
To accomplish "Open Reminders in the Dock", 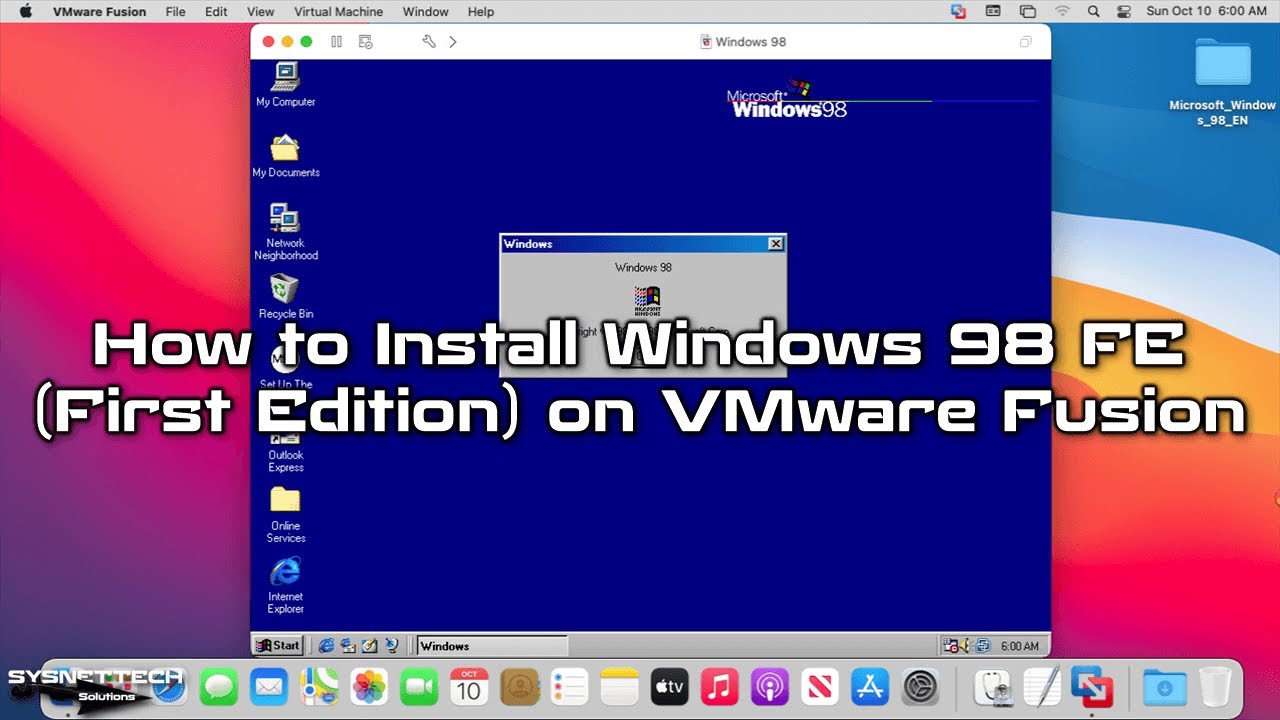I will point(570,687).
